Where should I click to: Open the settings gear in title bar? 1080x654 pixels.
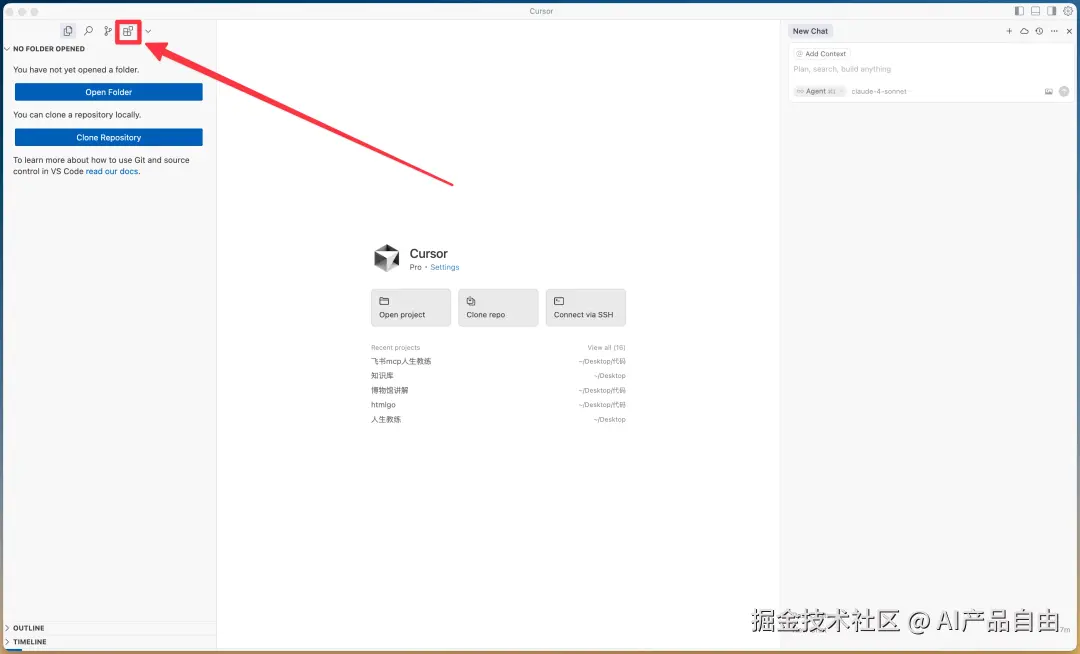point(1068,11)
